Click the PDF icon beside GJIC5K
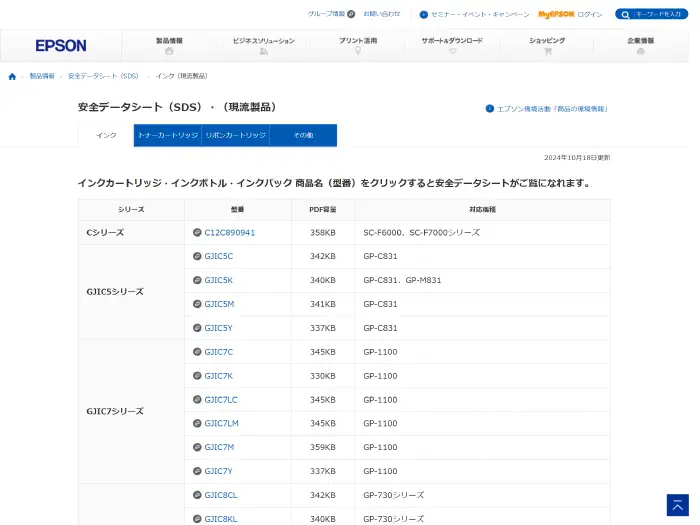Image resolution: width=700 pixels, height=525 pixels. click(x=197, y=280)
